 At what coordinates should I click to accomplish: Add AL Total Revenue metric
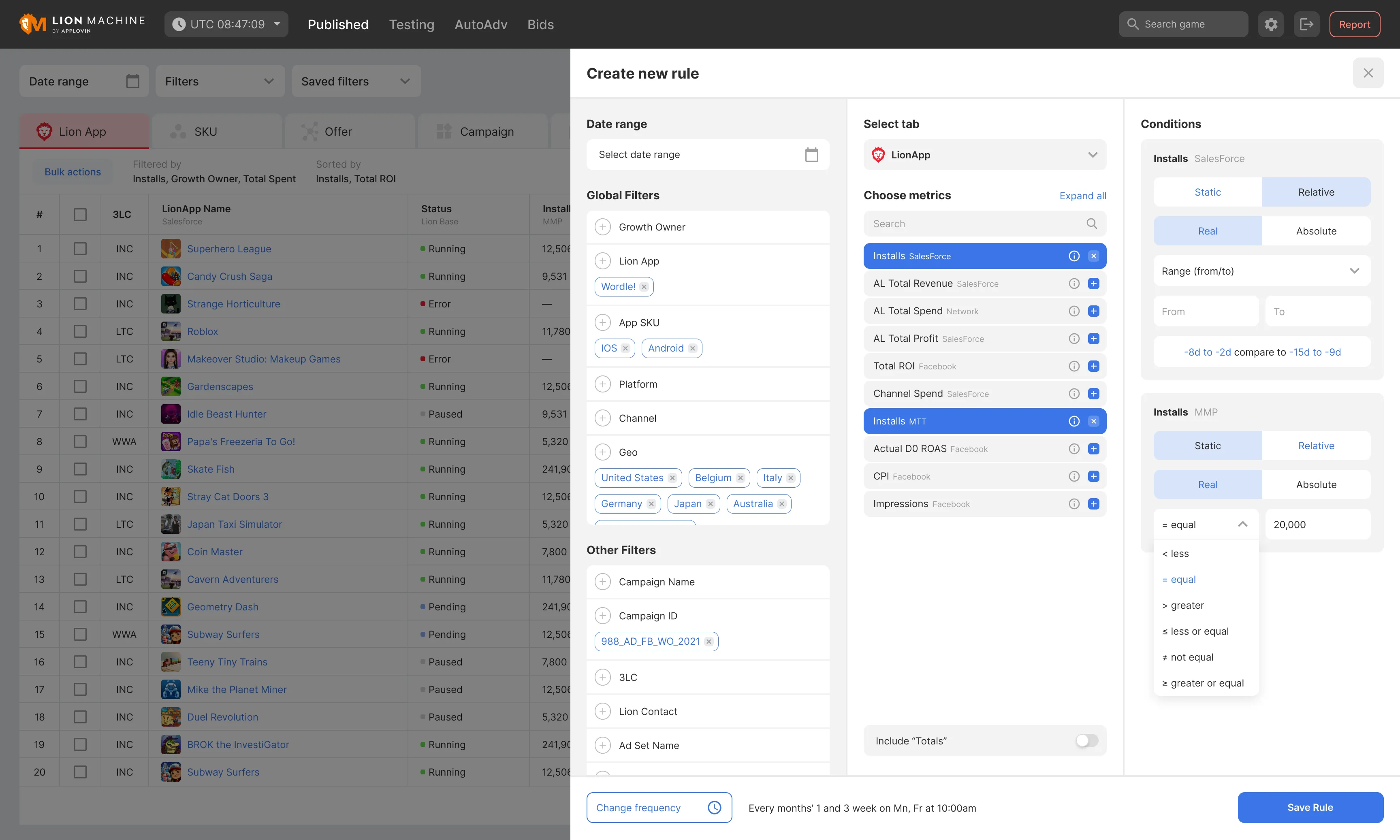(x=1094, y=284)
